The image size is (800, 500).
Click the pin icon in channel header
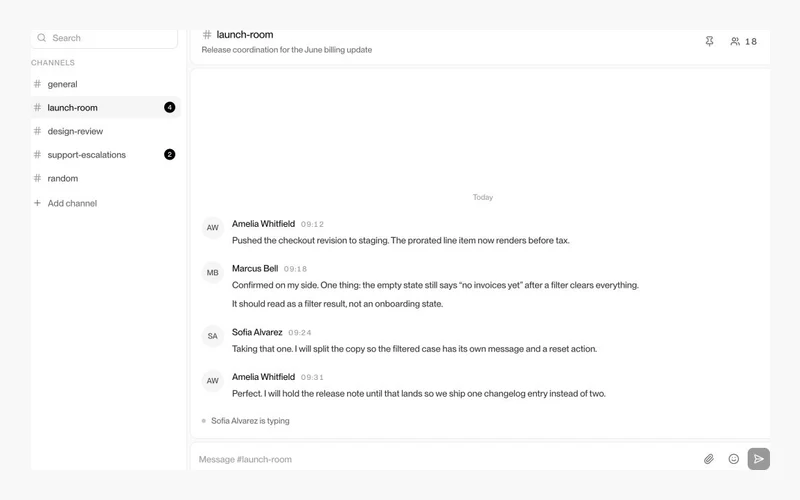click(709, 41)
